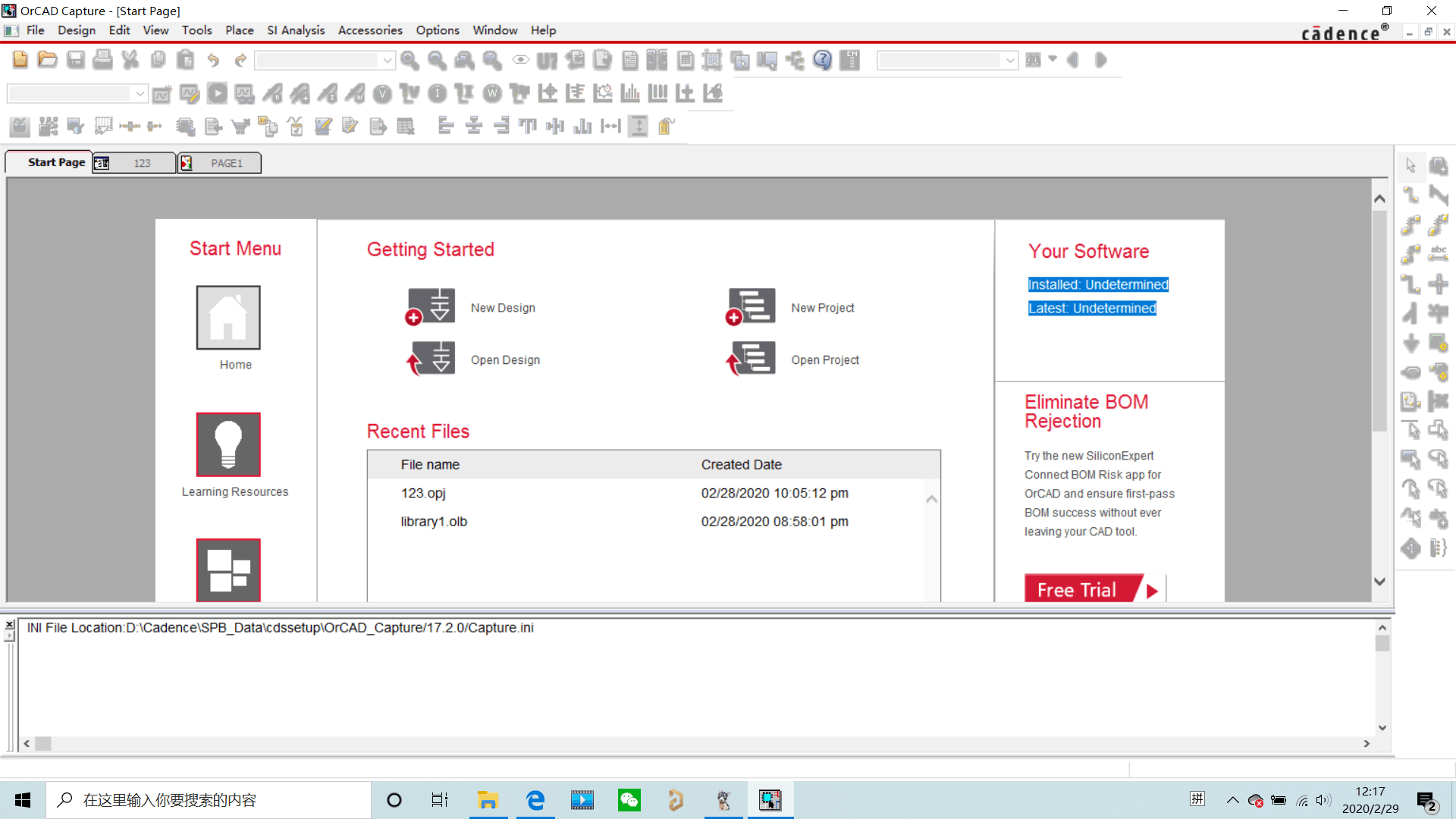Open File Explorer from the taskbar

pyautogui.click(x=488, y=800)
